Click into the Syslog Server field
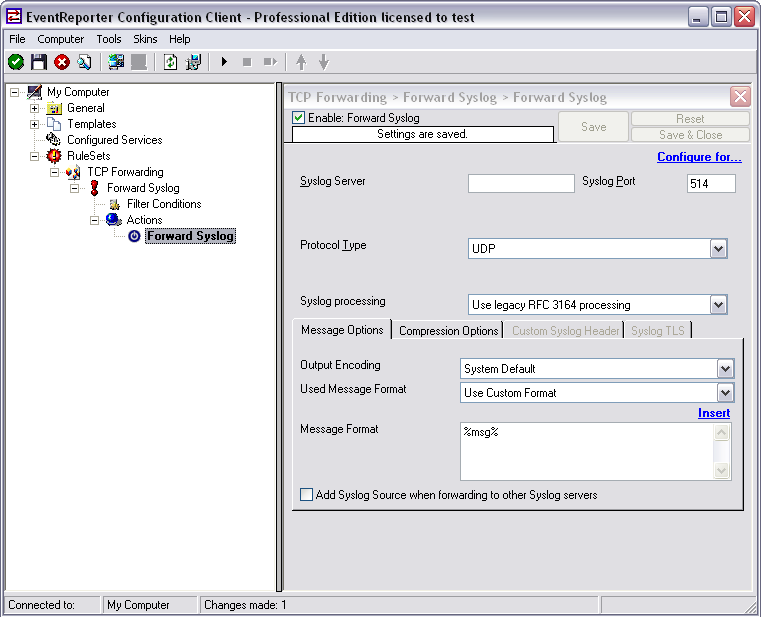This screenshot has height=617, width=761. click(x=521, y=183)
